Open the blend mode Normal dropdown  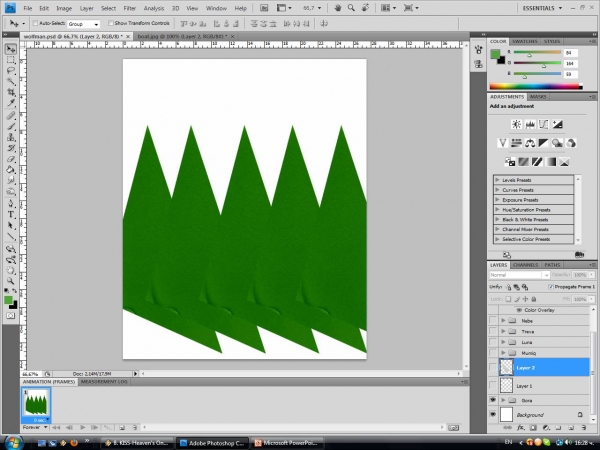[x=519, y=275]
